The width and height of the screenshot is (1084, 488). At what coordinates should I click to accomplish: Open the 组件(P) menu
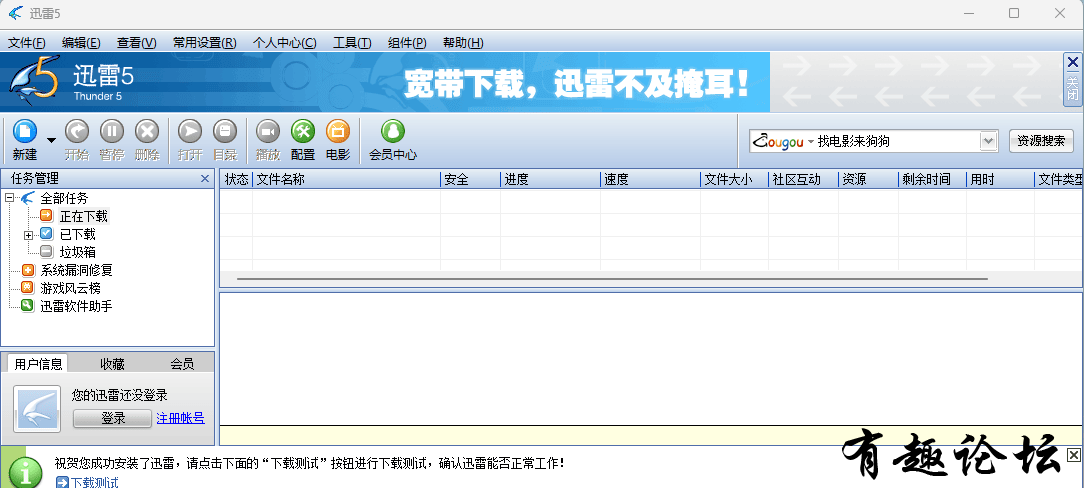coord(407,43)
